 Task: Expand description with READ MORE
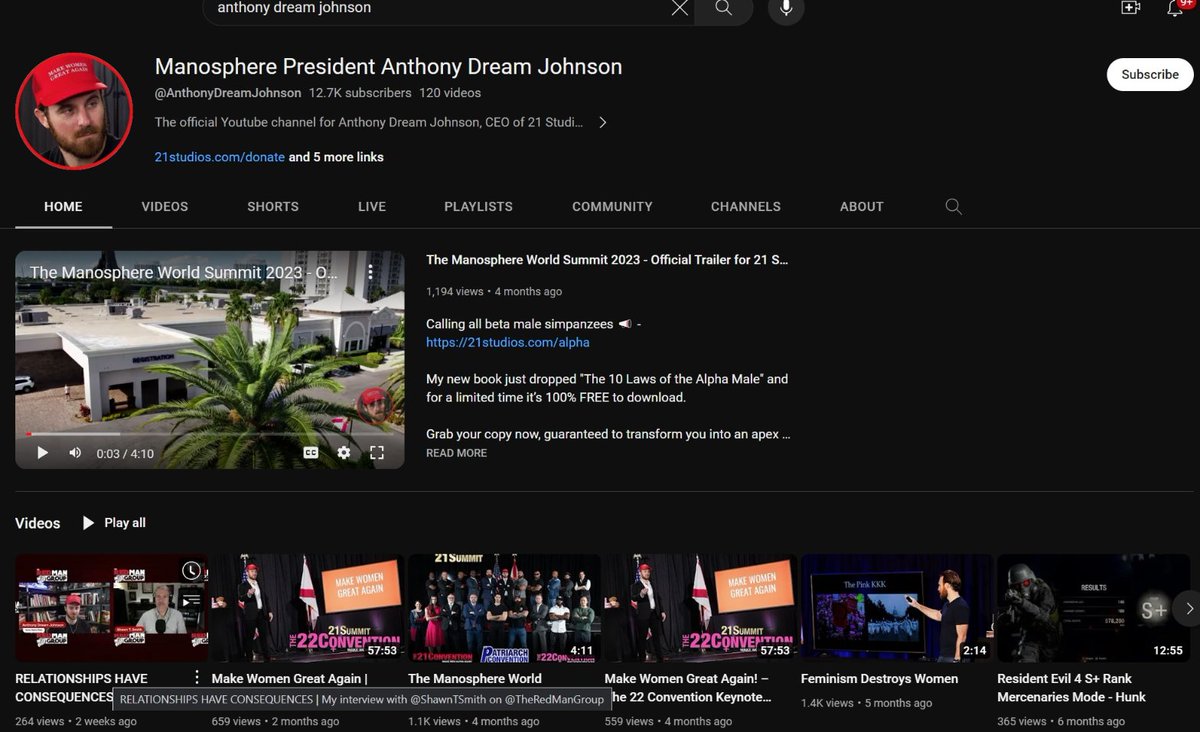coord(456,453)
